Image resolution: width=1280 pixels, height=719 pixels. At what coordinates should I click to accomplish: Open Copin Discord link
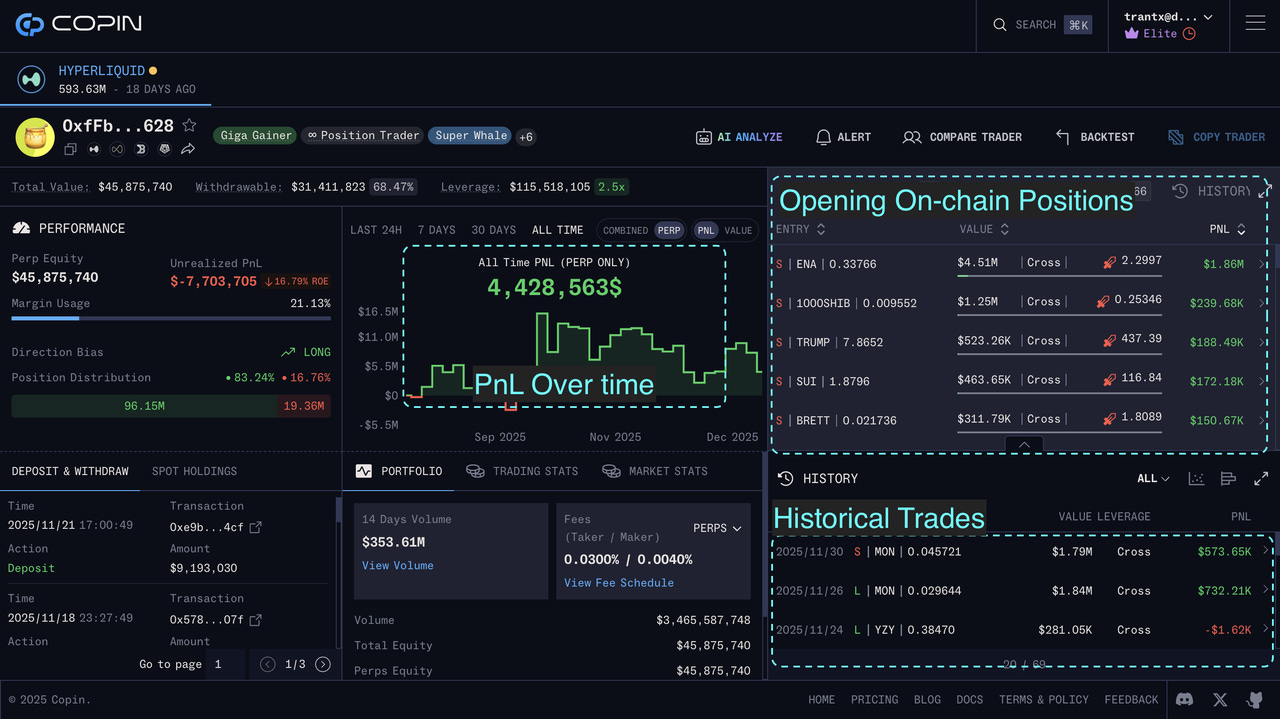tap(1185, 700)
